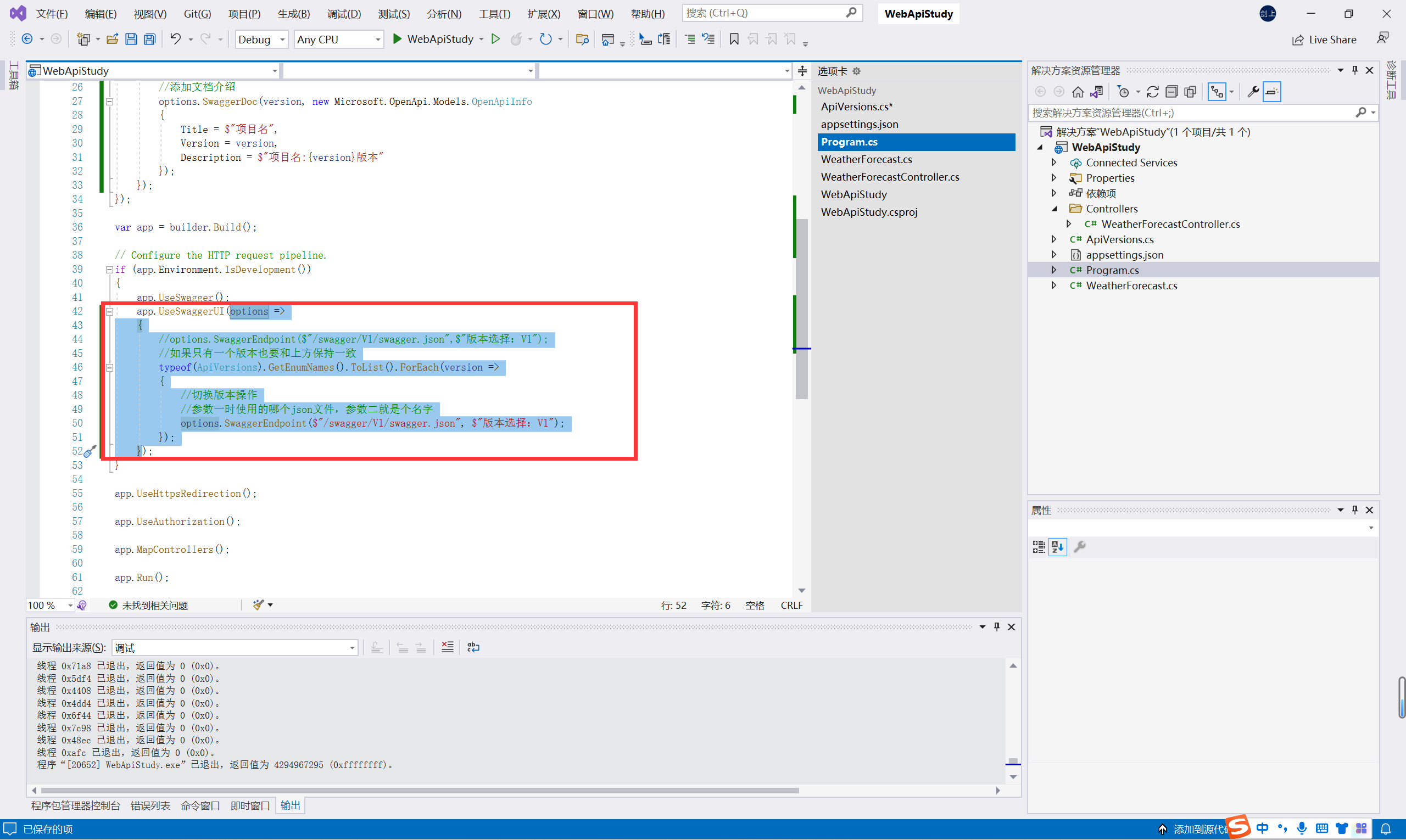Viewport: 1406px width, 840px height.
Task: Click the Home icon in Solution Explorer
Action: tap(1078, 92)
